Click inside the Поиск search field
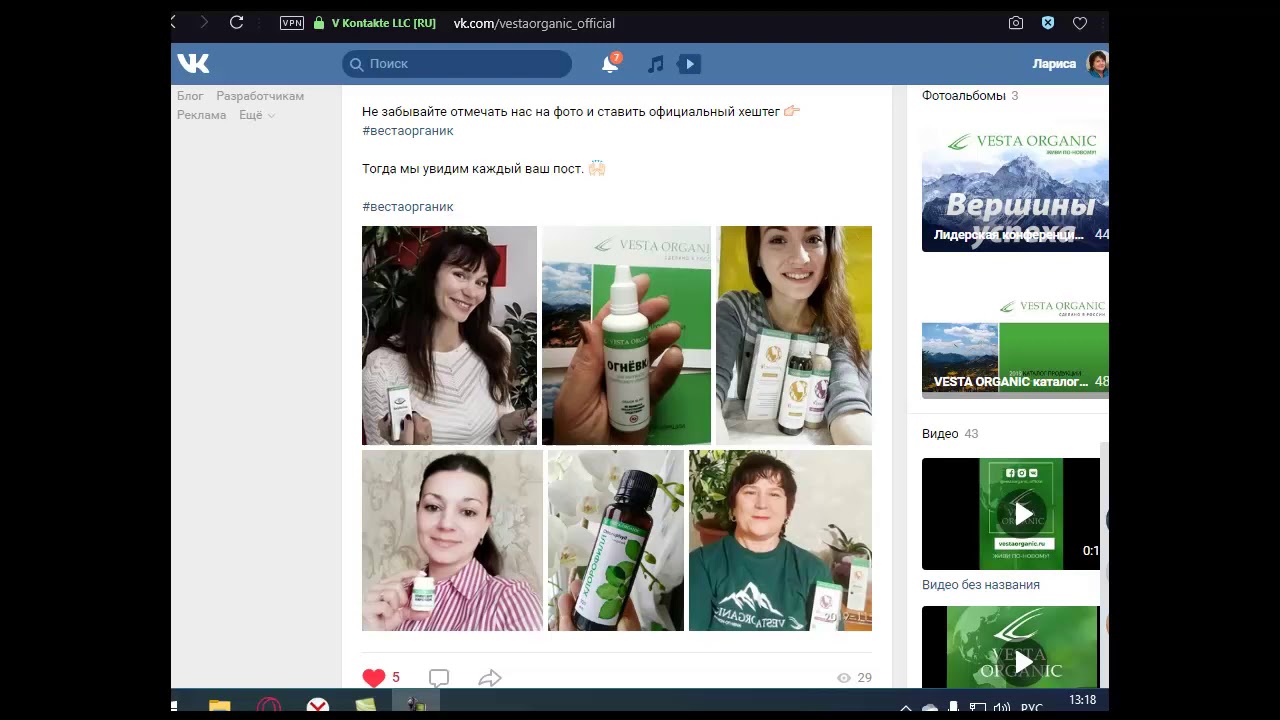The width and height of the screenshot is (1280, 720). pyautogui.click(x=457, y=64)
